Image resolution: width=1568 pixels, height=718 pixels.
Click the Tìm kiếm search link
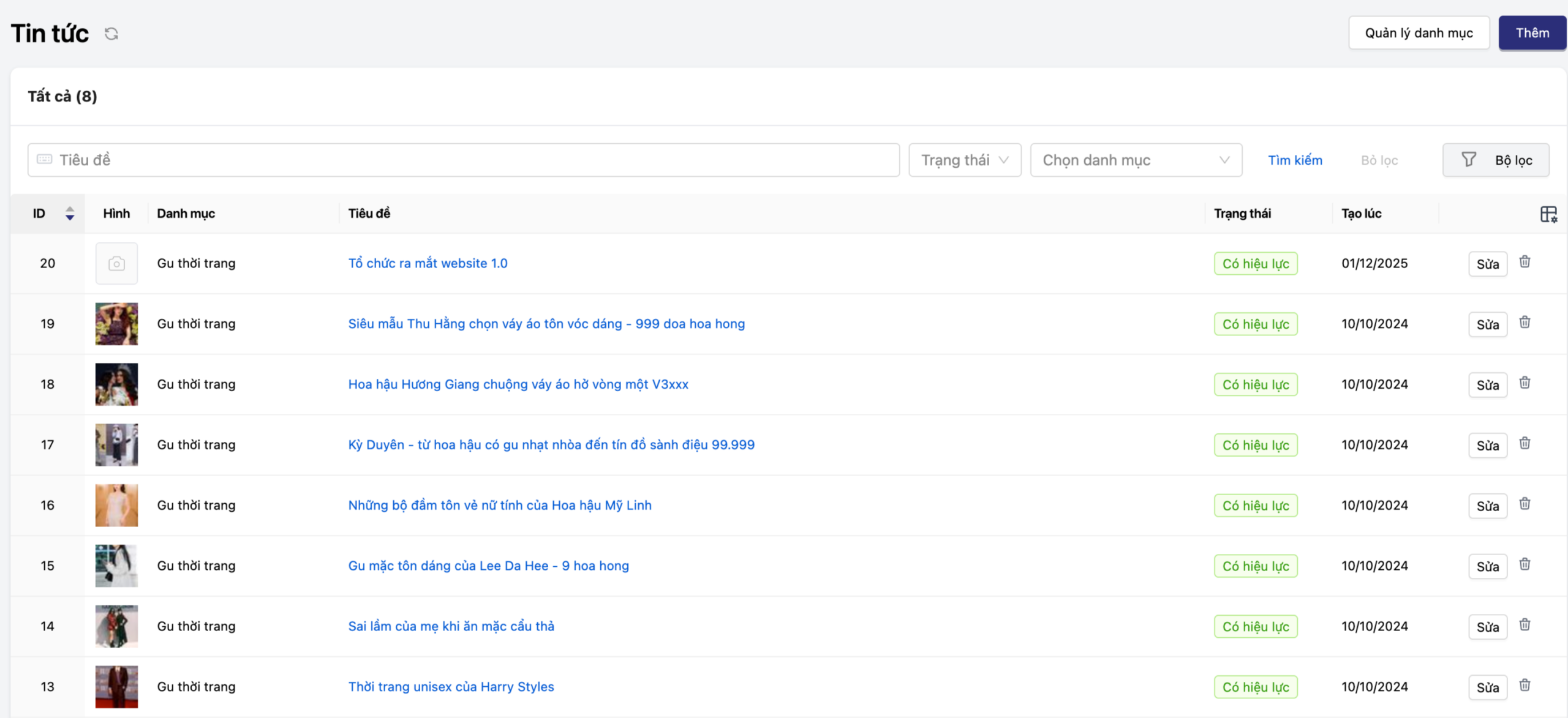(x=1295, y=160)
